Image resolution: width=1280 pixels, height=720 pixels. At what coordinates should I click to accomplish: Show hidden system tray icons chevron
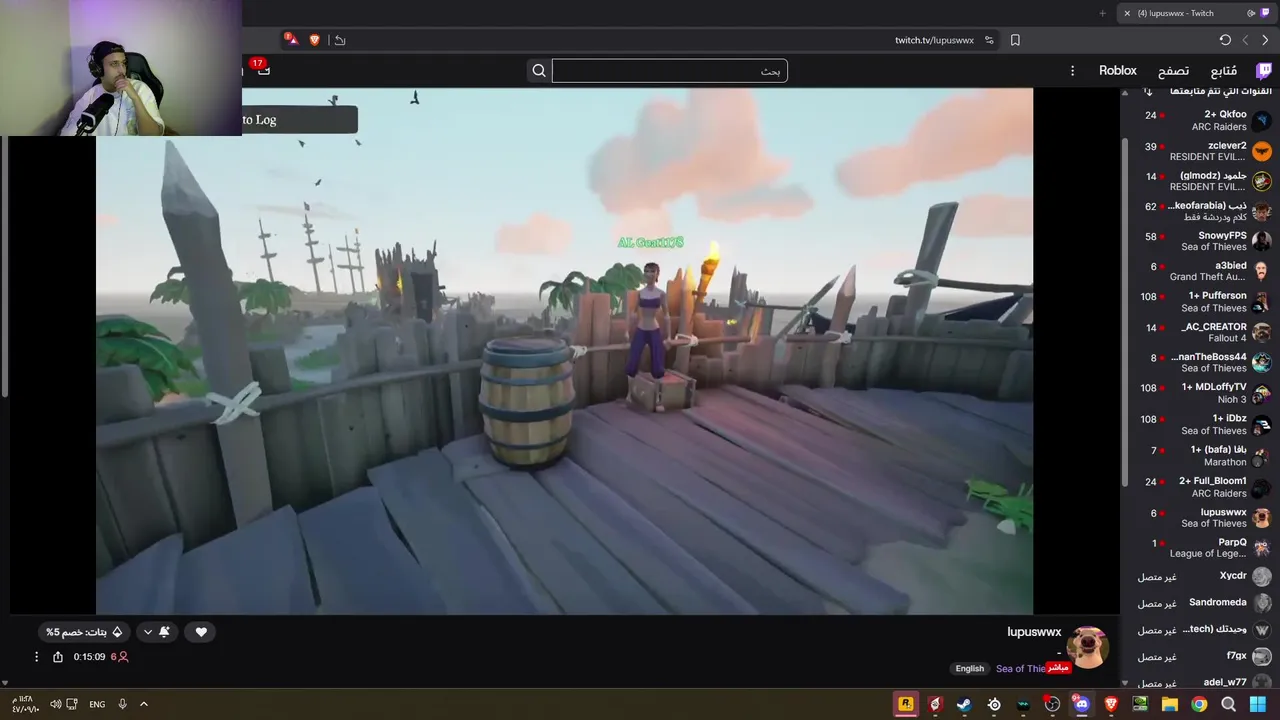coord(143,704)
